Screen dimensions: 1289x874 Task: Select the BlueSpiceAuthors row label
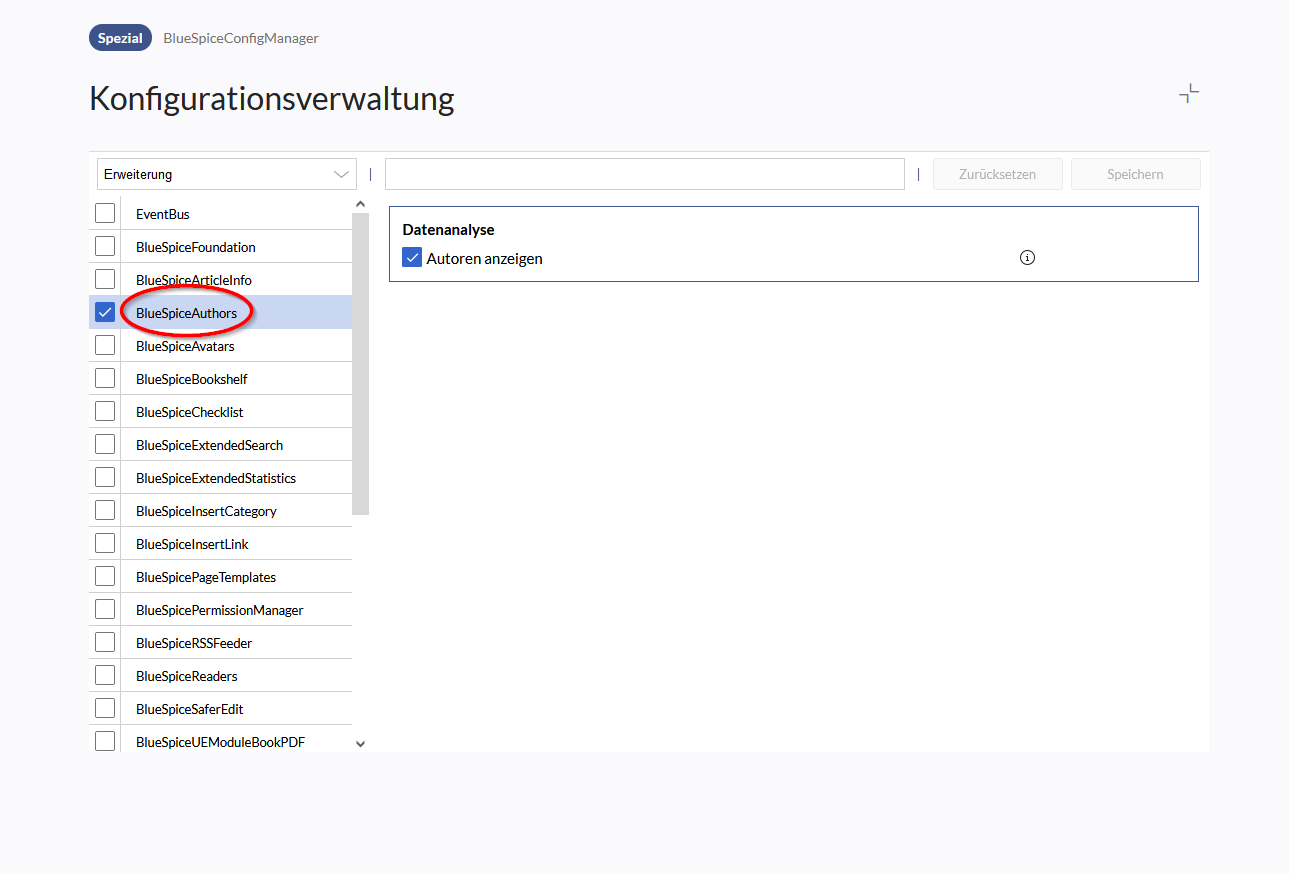(187, 313)
